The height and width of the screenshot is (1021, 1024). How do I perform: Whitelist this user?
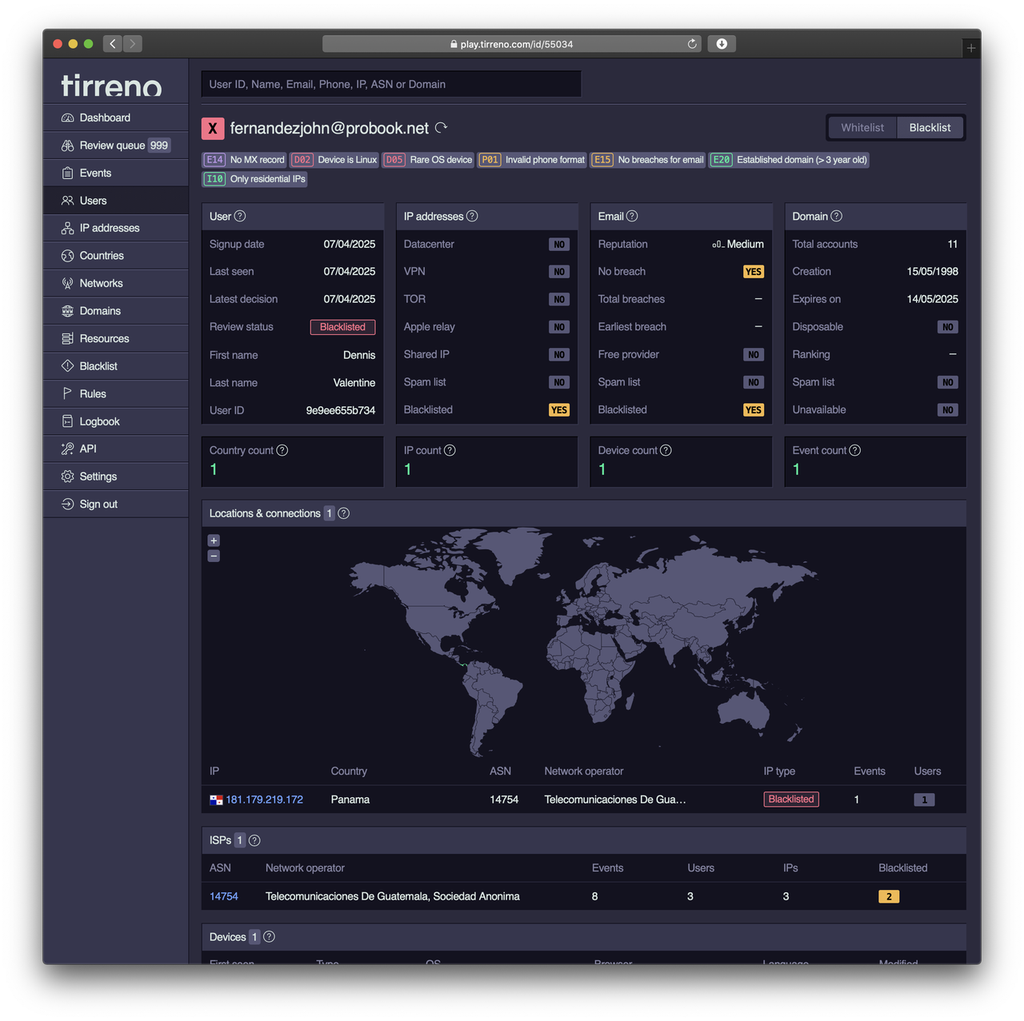coord(862,128)
